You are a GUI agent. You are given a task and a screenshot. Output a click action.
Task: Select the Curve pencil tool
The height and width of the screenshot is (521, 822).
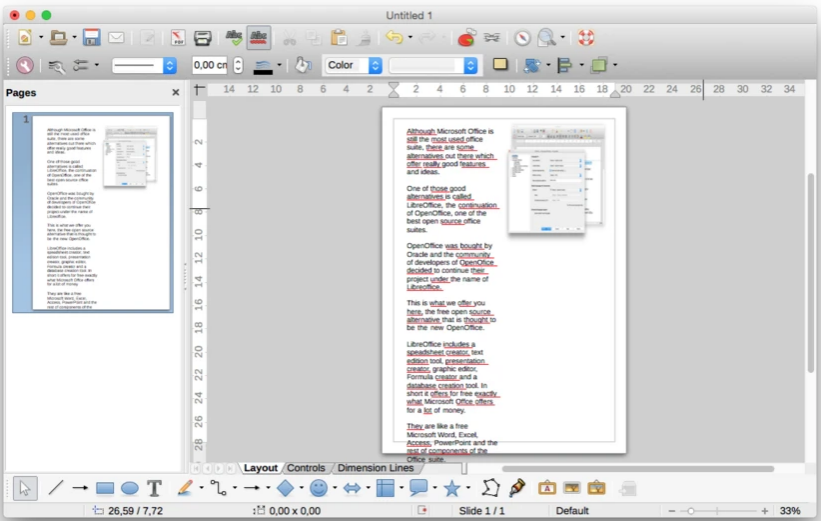(185, 488)
